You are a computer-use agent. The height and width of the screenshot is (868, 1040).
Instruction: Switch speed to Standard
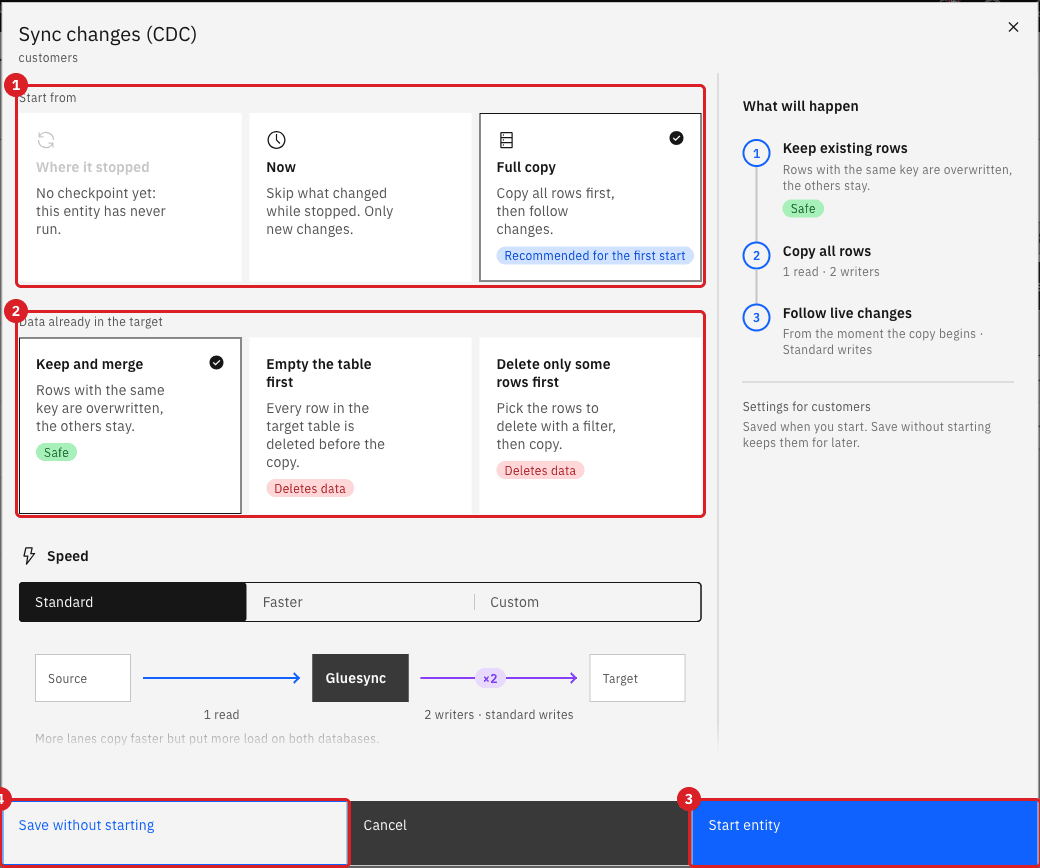[133, 602]
